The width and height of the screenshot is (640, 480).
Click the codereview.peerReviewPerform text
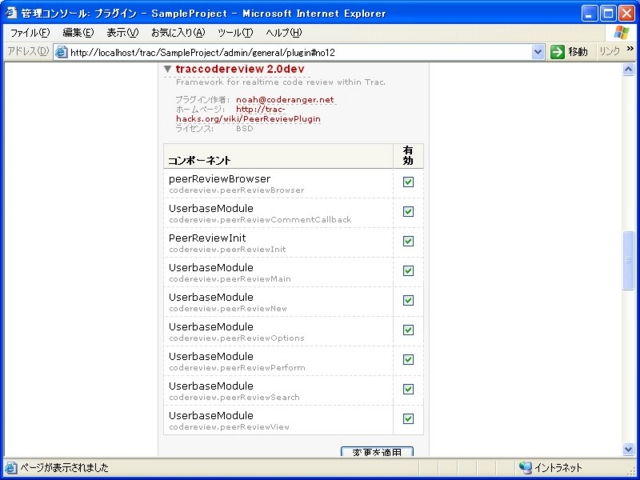point(237,368)
